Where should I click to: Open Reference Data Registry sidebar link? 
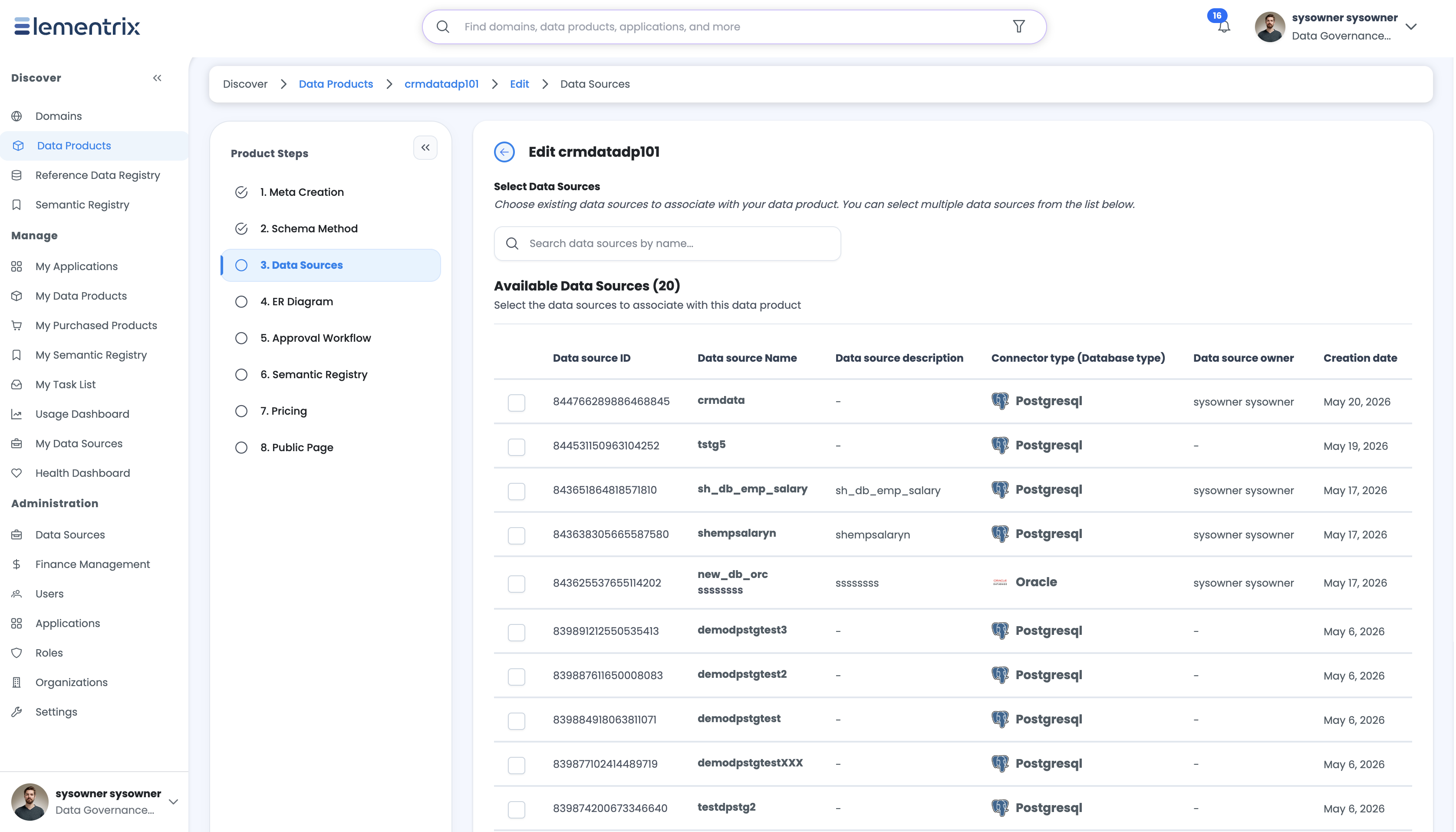[x=97, y=175]
